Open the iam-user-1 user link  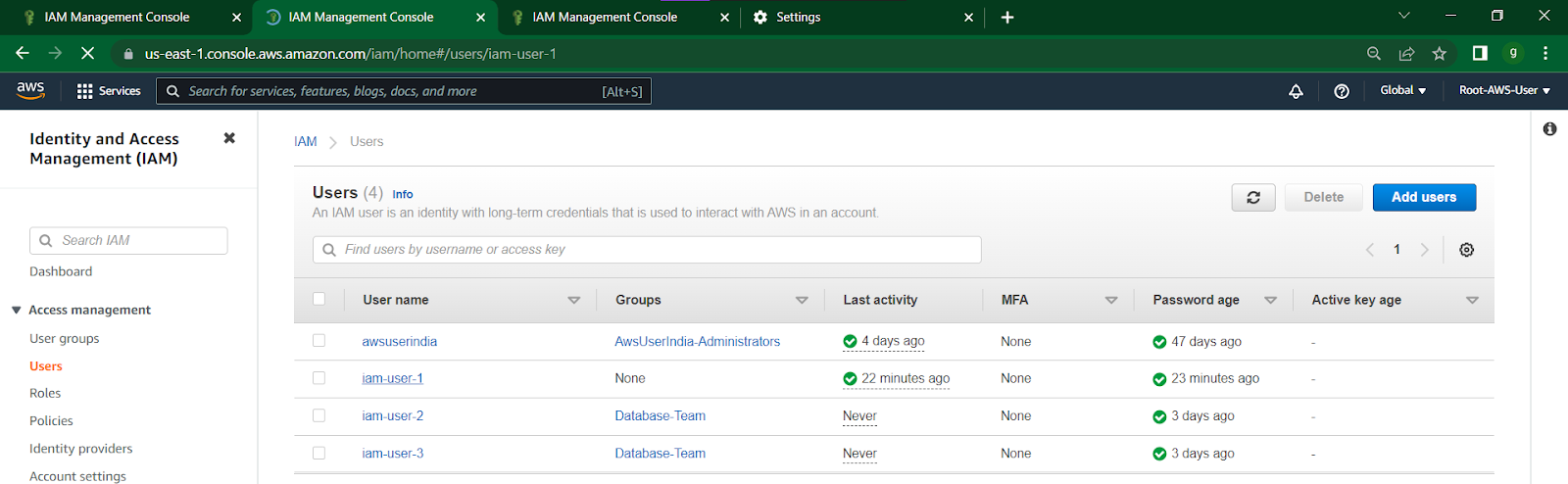tap(393, 379)
